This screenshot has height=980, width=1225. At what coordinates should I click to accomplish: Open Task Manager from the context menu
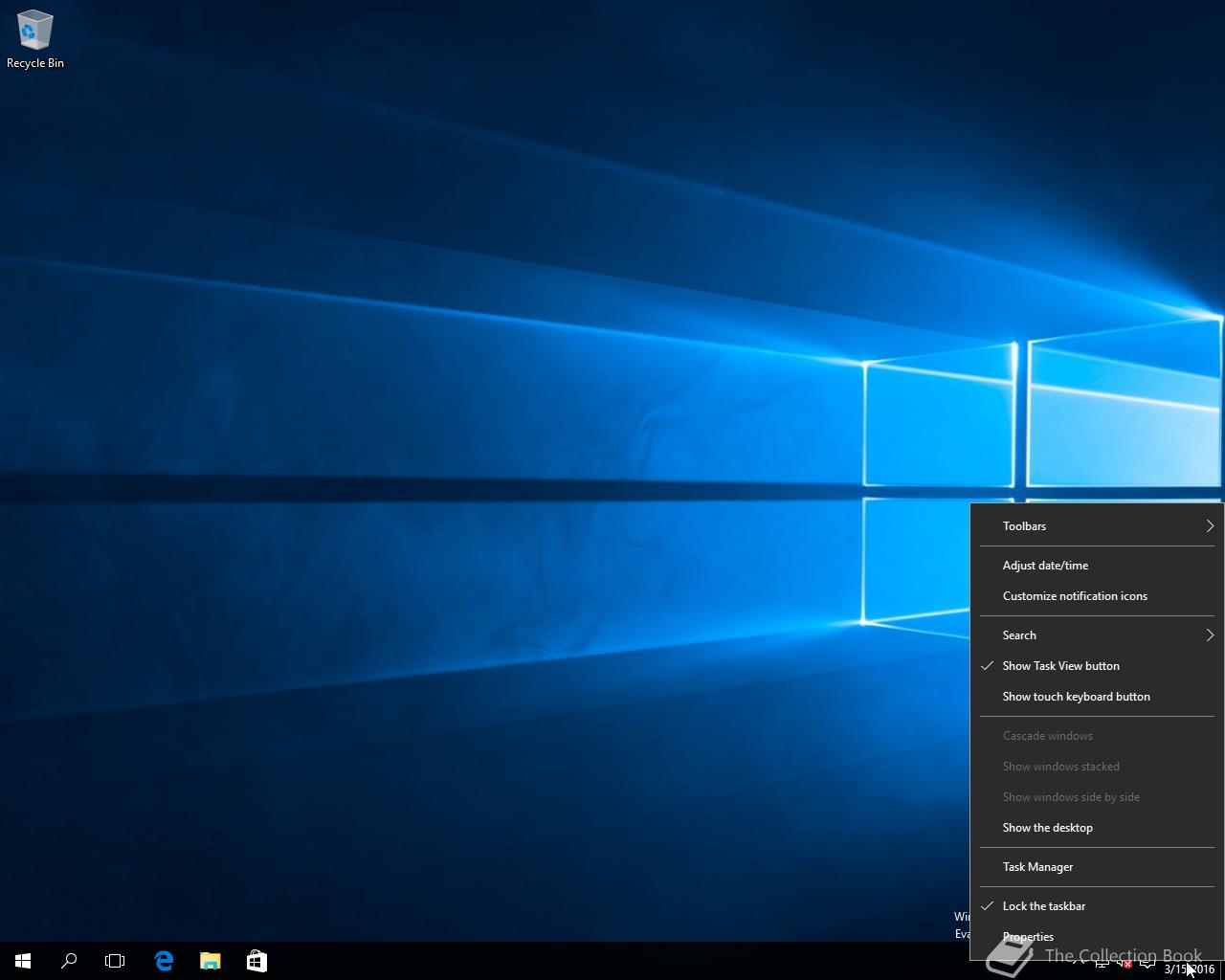1097,867
